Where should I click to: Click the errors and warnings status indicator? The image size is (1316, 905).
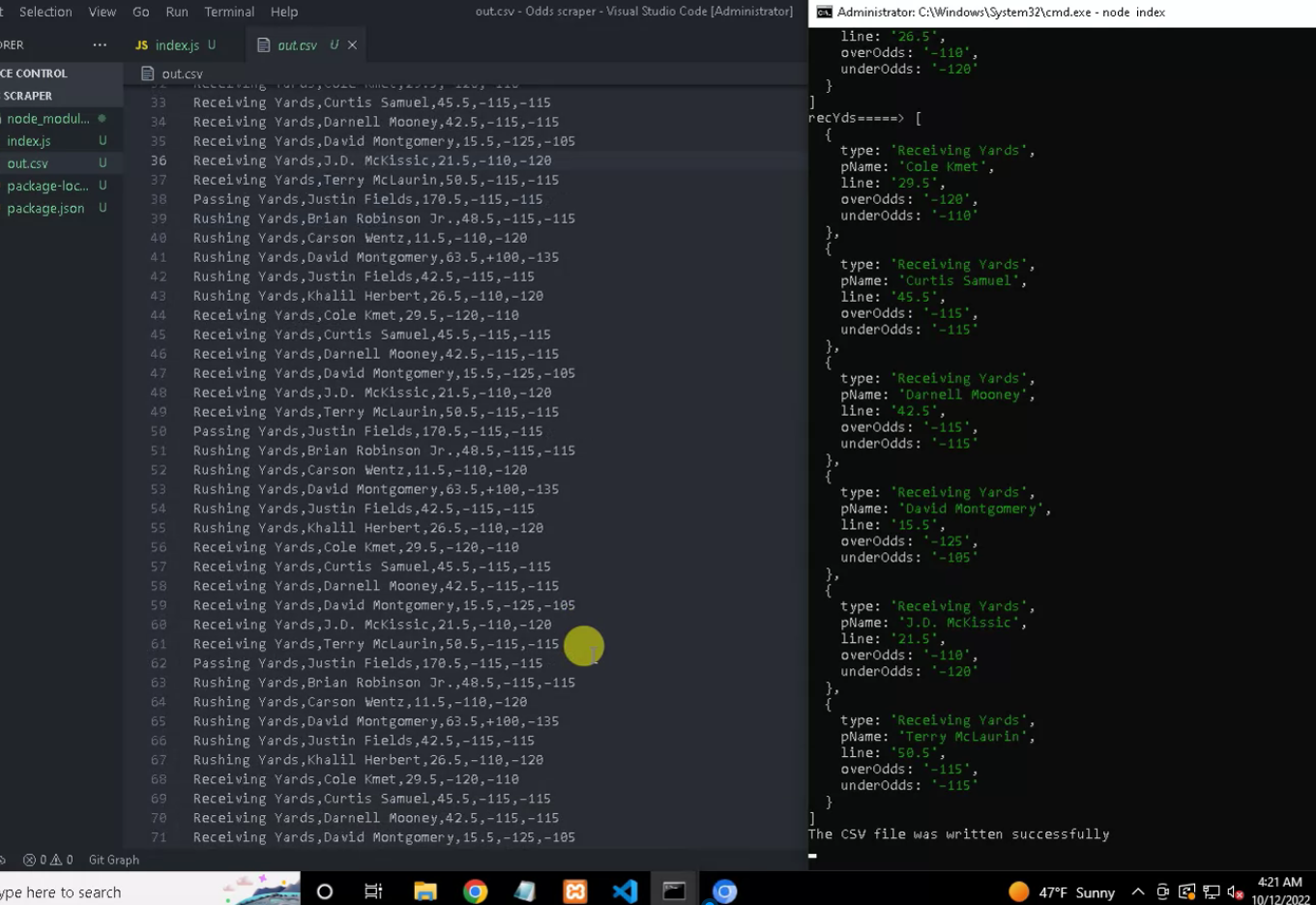(48, 860)
